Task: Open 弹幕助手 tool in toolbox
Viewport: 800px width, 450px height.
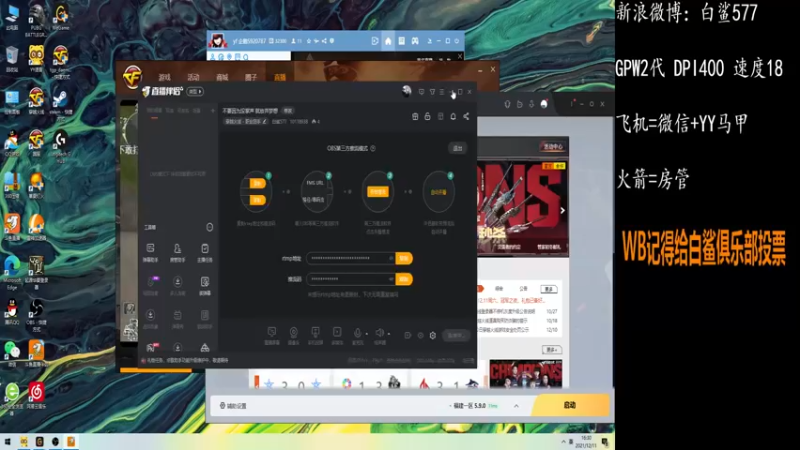Action: 150,252
